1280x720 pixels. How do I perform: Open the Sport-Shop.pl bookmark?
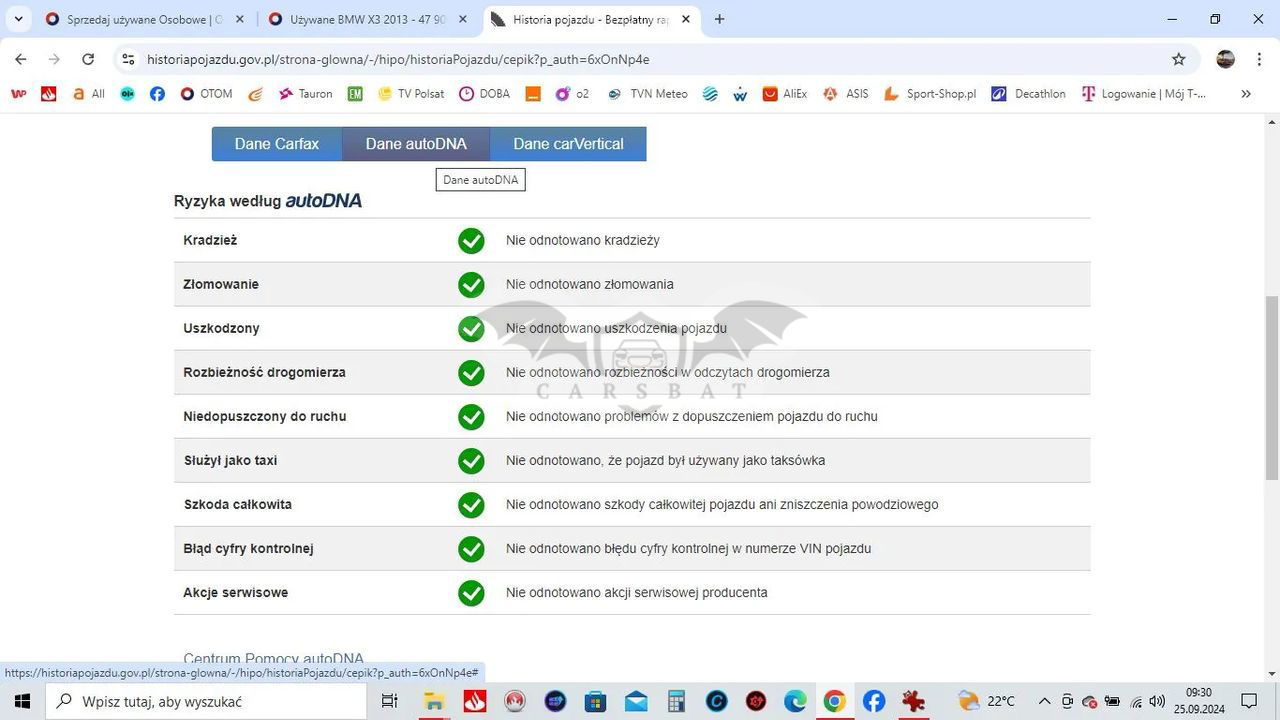(930, 94)
